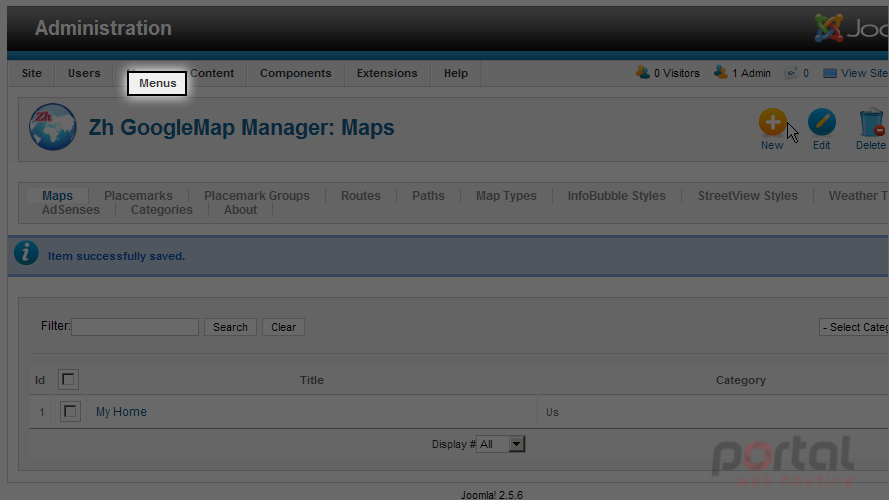
Task: Click the Zh GoogleMap globe logo
Action: coord(53,127)
